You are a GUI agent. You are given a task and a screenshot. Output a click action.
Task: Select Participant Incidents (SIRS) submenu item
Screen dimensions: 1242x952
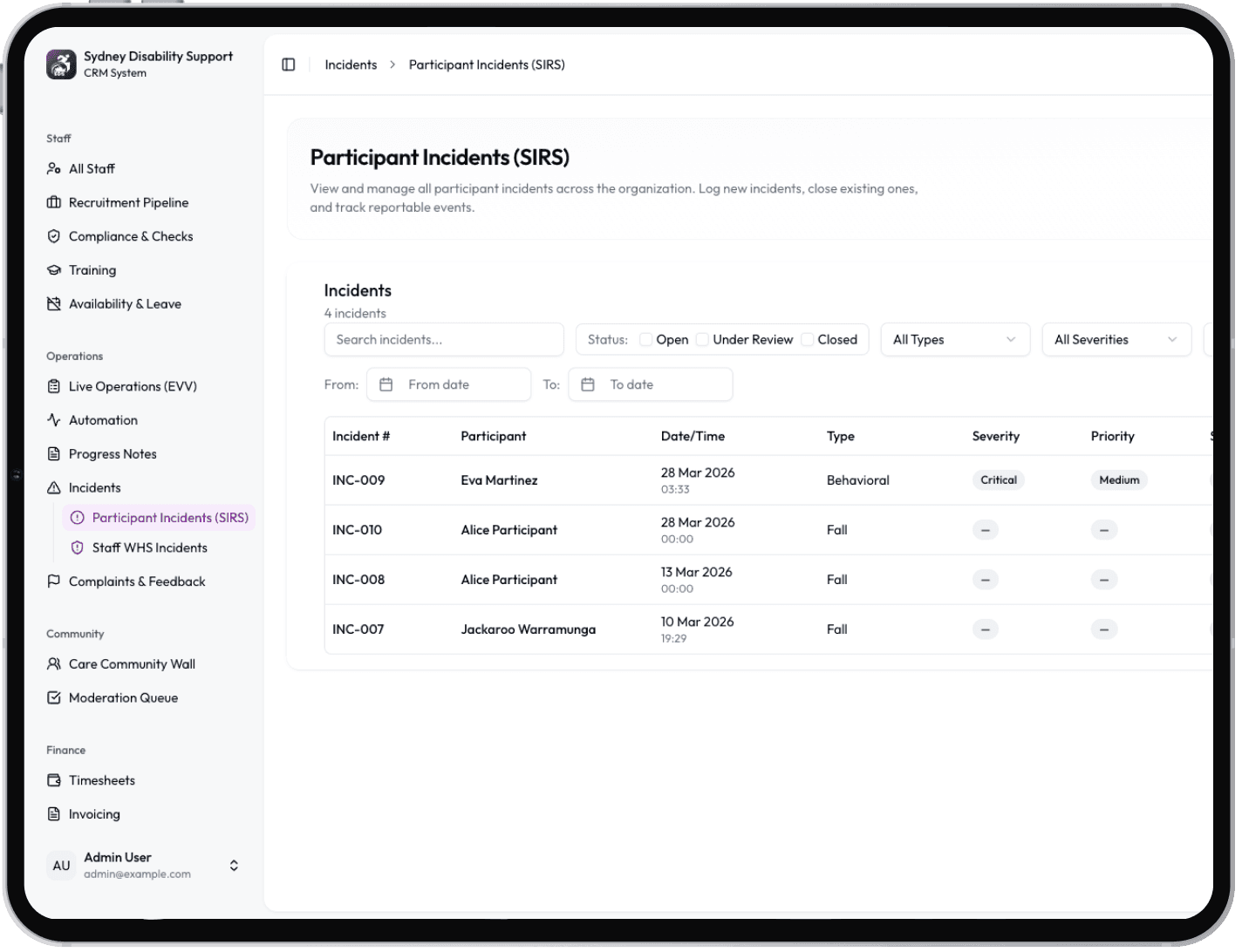[159, 518]
